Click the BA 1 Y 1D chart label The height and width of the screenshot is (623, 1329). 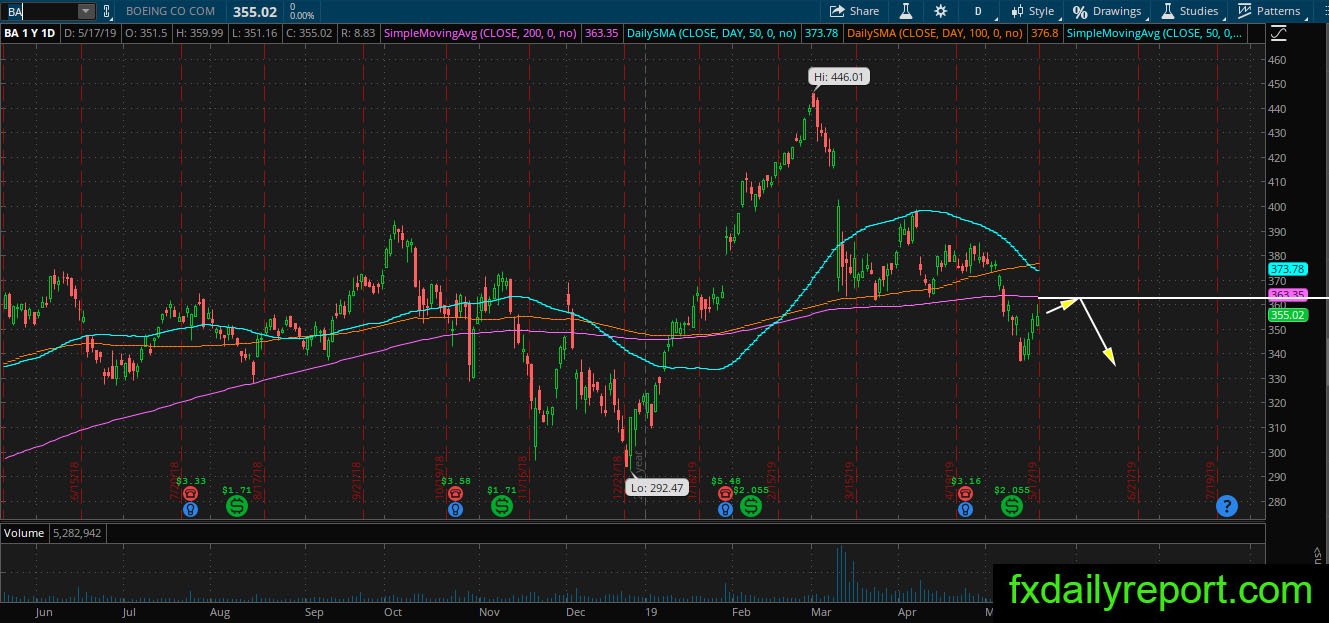coord(31,33)
